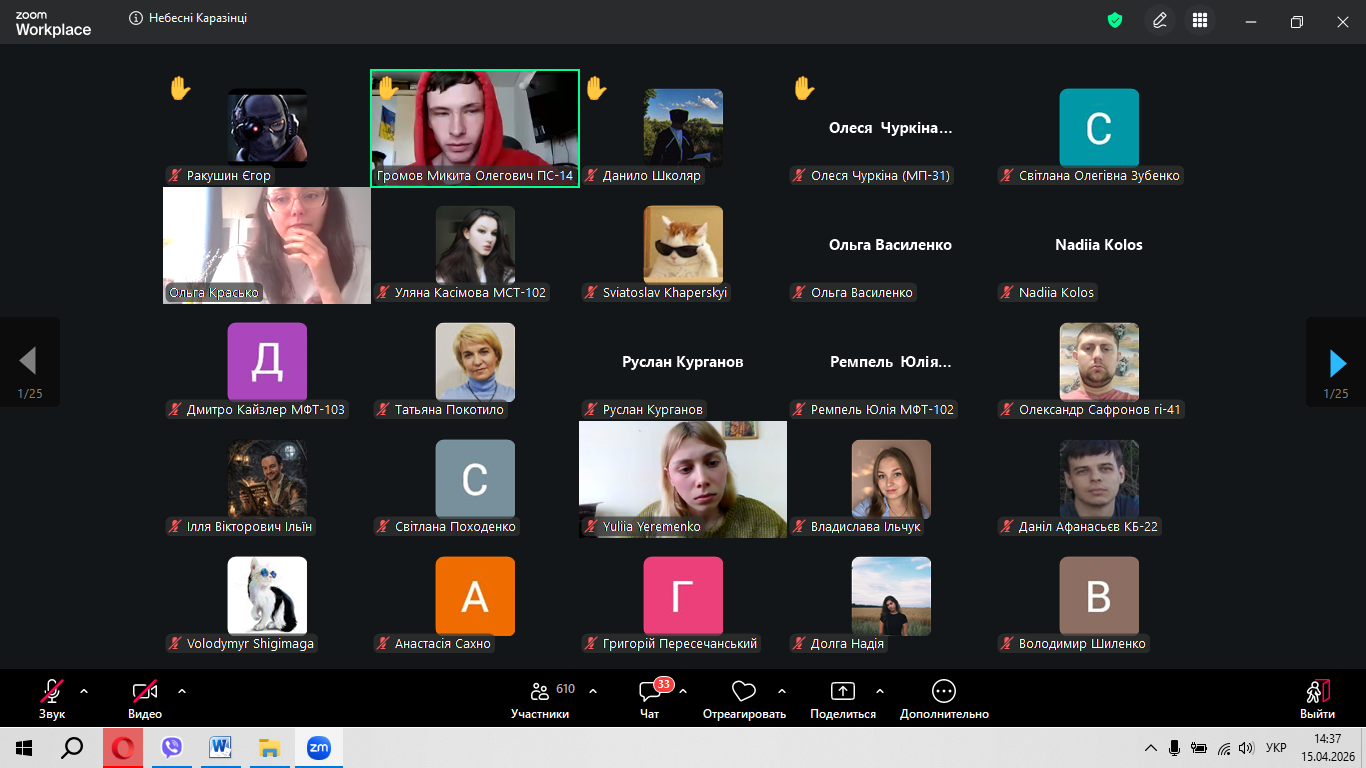The width and height of the screenshot is (1366, 768).
Task: Open the annotation pencil tool
Action: 1160,20
